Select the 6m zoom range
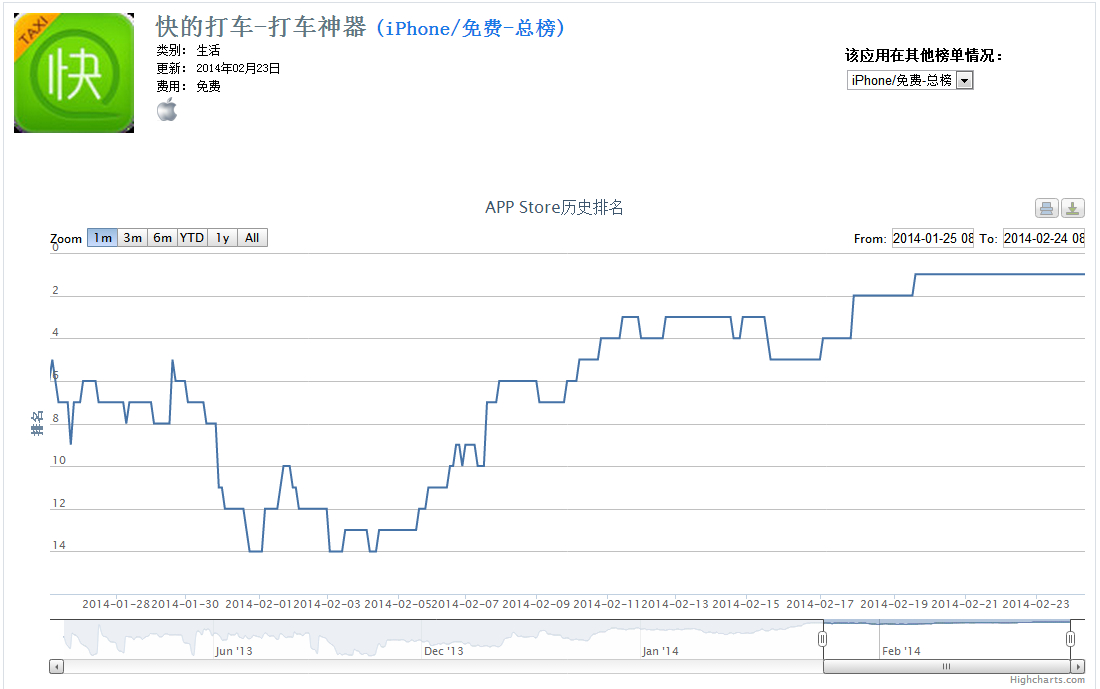This screenshot has width=1100, height=689. click(163, 238)
